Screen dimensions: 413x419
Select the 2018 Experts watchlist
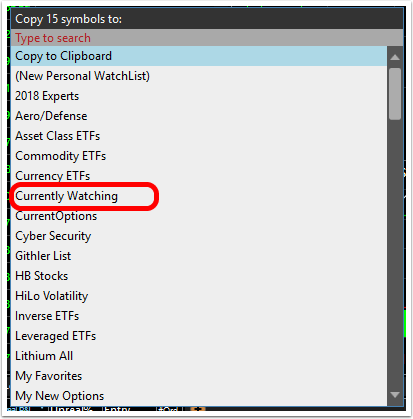[x=199, y=96]
